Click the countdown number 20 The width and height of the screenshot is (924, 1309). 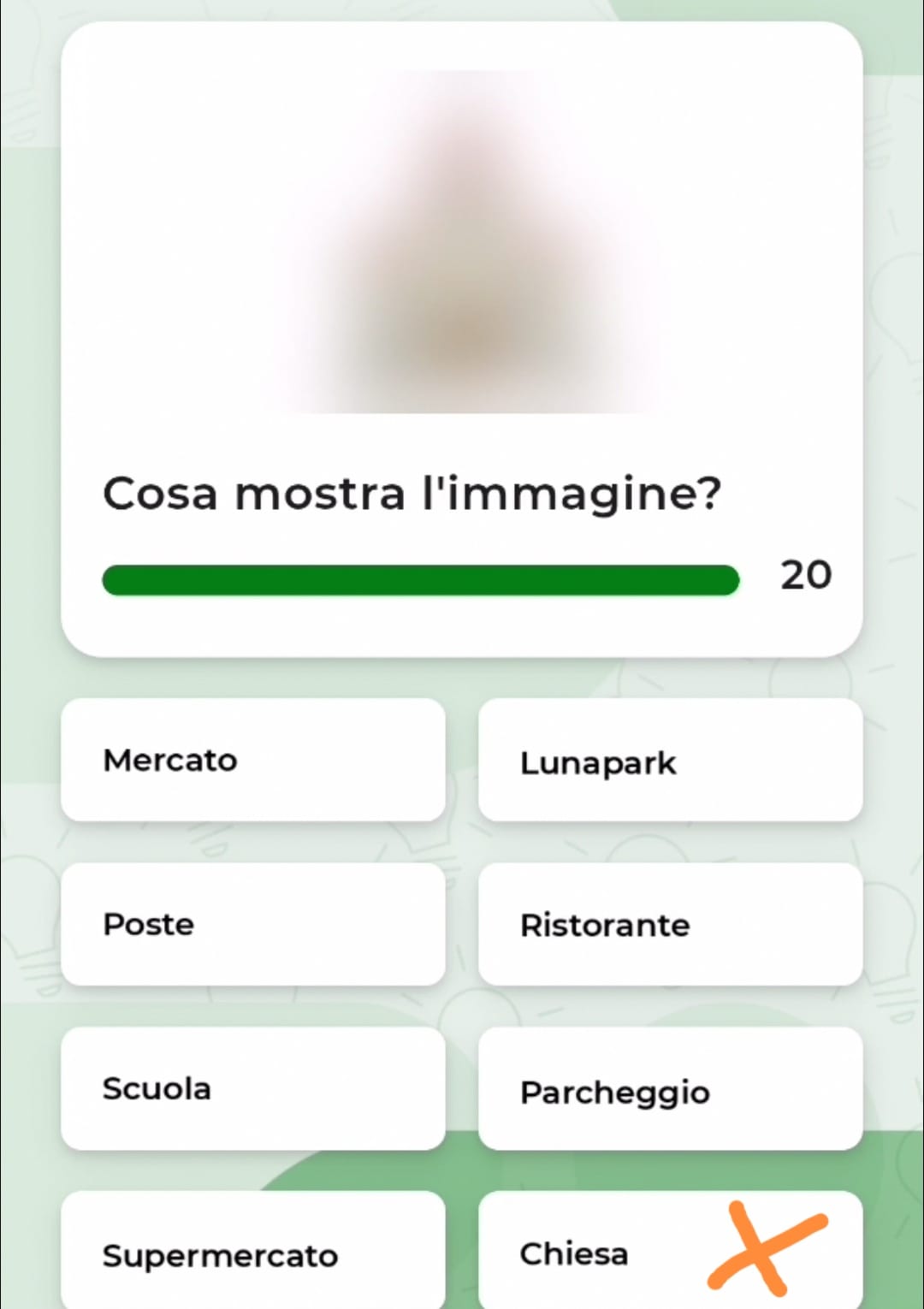806,575
